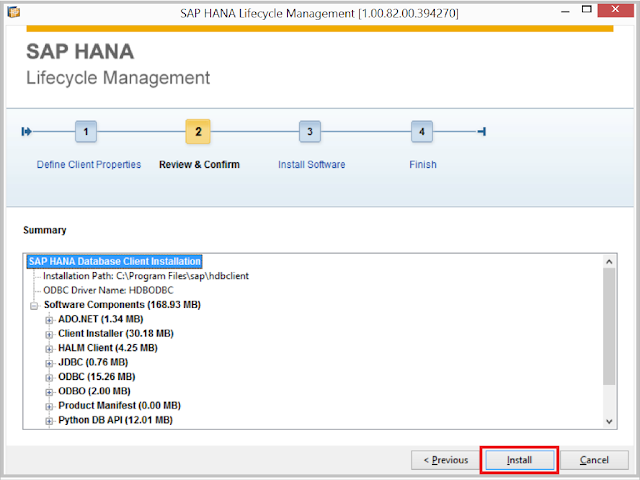Select step 1 Define Client Properties box

coord(86,131)
